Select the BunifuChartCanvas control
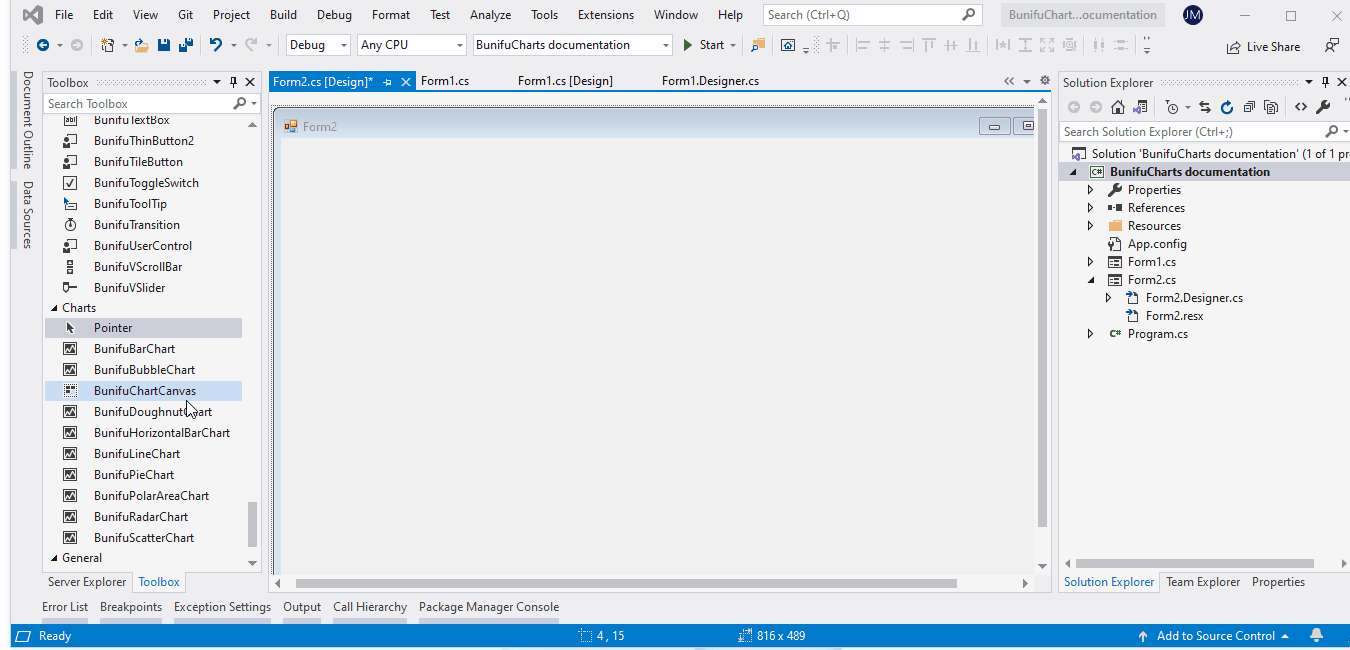Screen dimensions: 1350x650 tap(144, 391)
